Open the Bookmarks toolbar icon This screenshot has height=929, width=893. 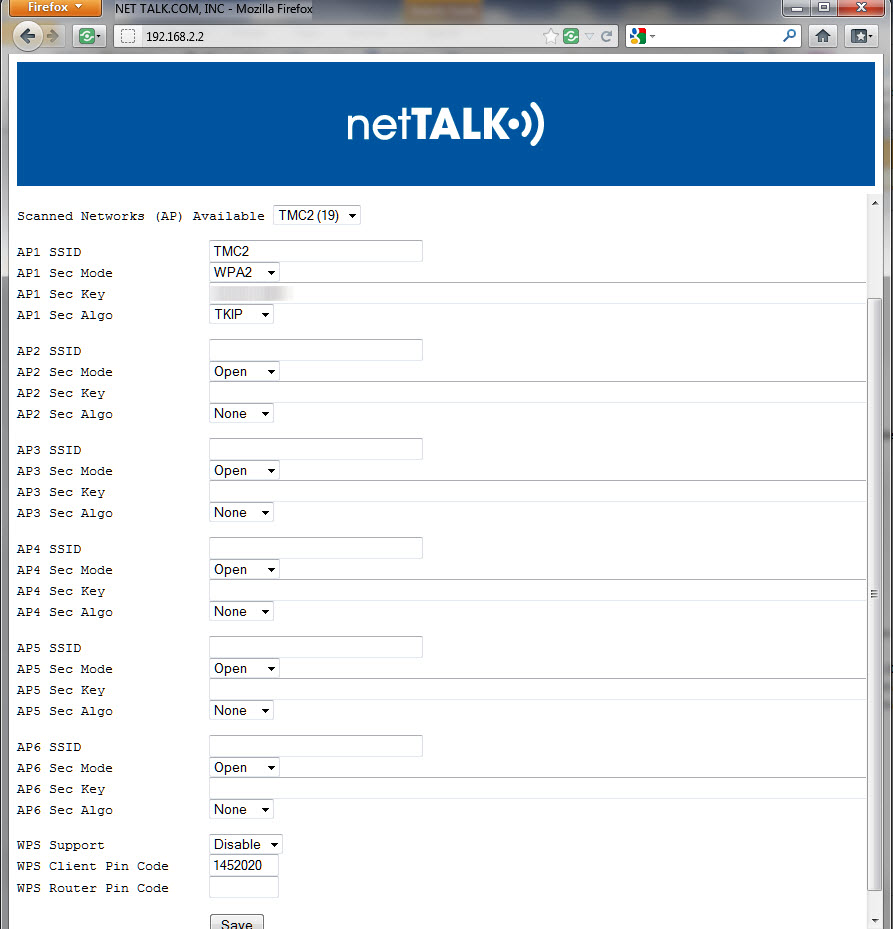pos(861,36)
